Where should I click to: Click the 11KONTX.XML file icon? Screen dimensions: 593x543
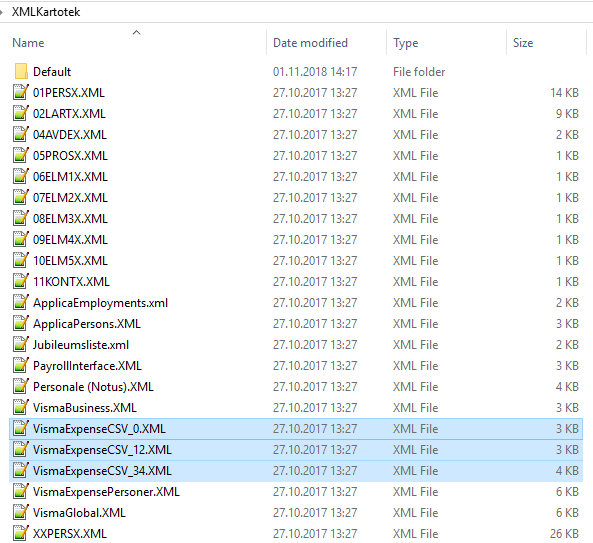click(x=21, y=281)
